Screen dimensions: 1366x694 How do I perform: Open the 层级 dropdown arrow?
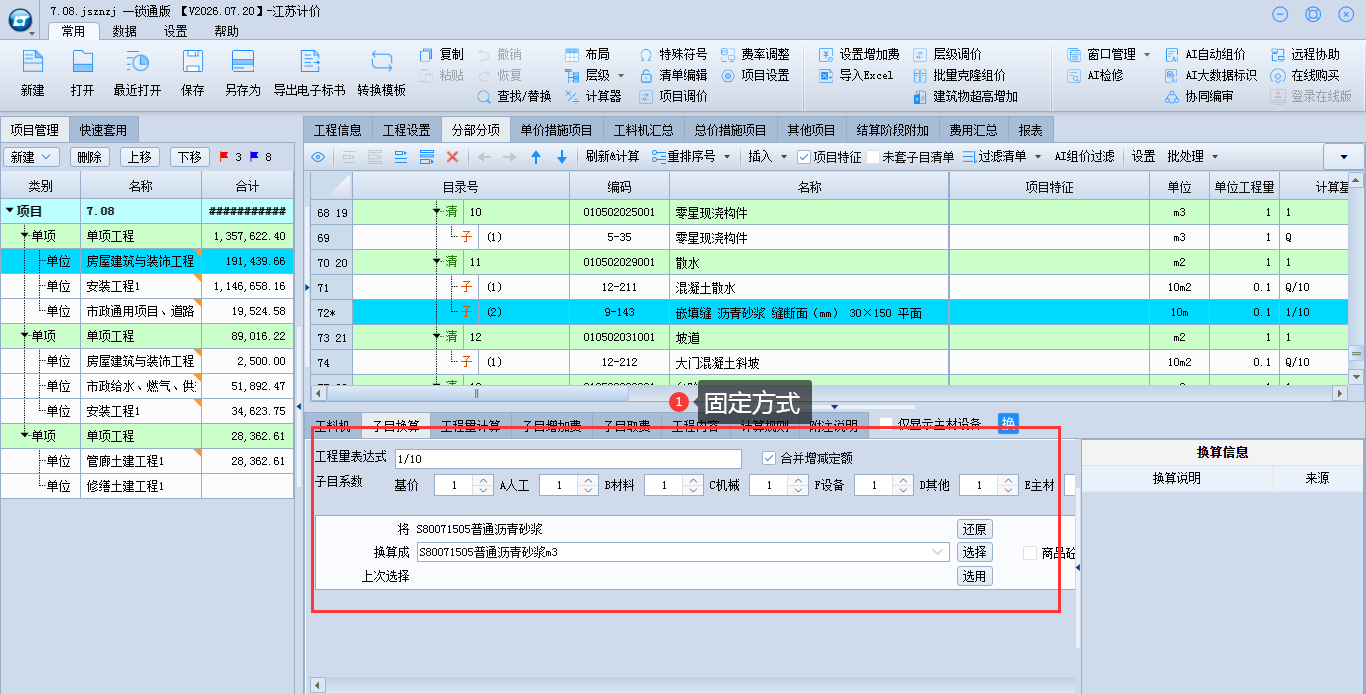point(620,75)
